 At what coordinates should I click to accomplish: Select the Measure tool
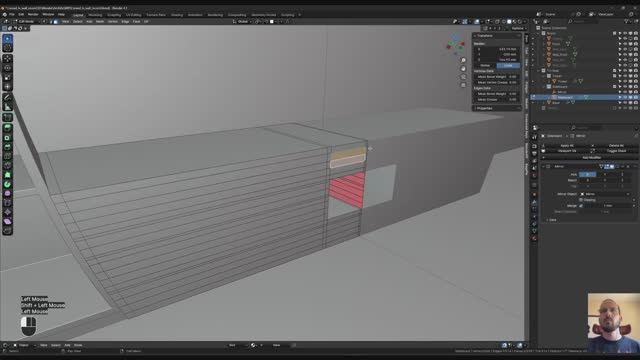[7, 107]
